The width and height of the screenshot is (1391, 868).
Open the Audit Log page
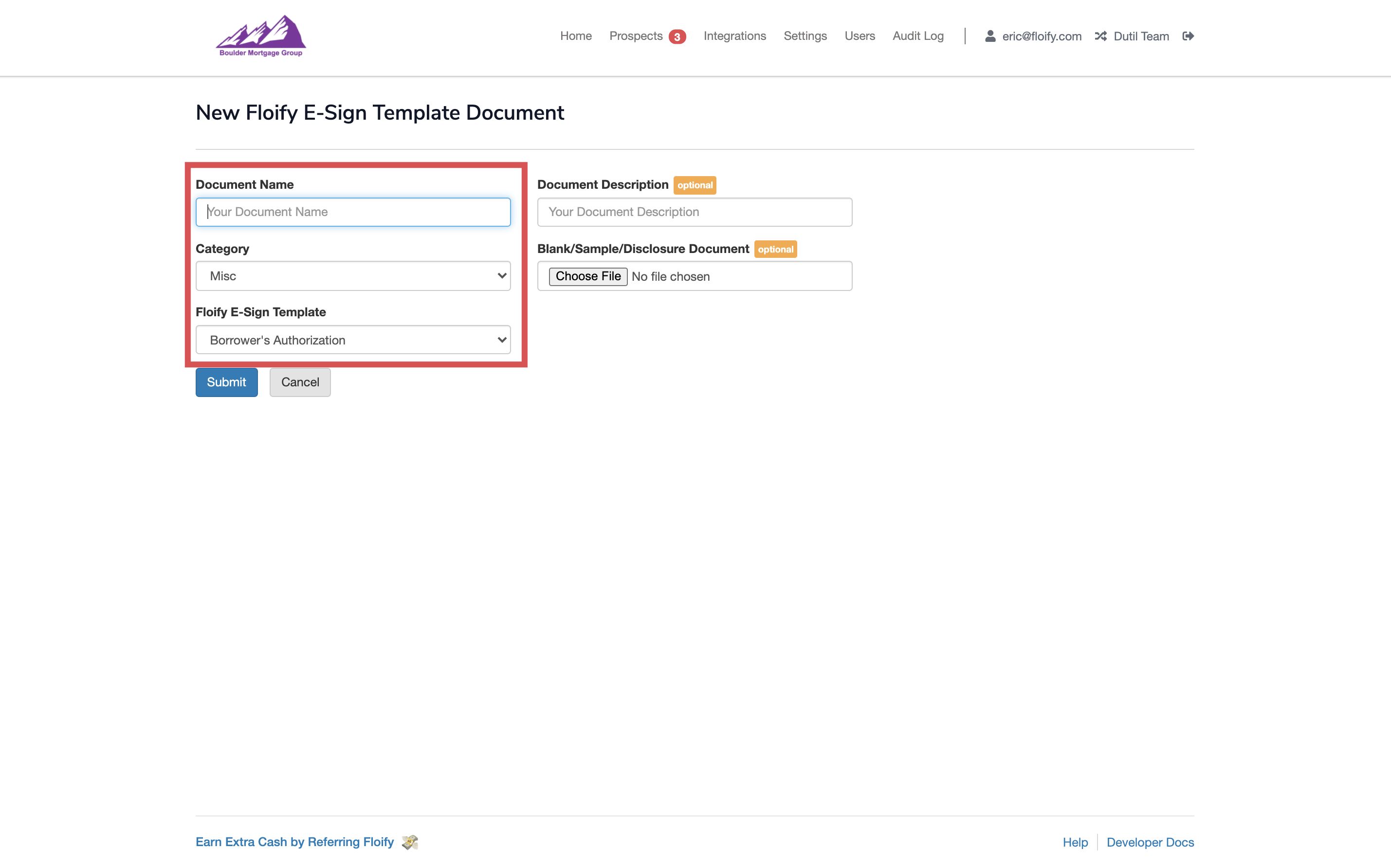(x=918, y=36)
